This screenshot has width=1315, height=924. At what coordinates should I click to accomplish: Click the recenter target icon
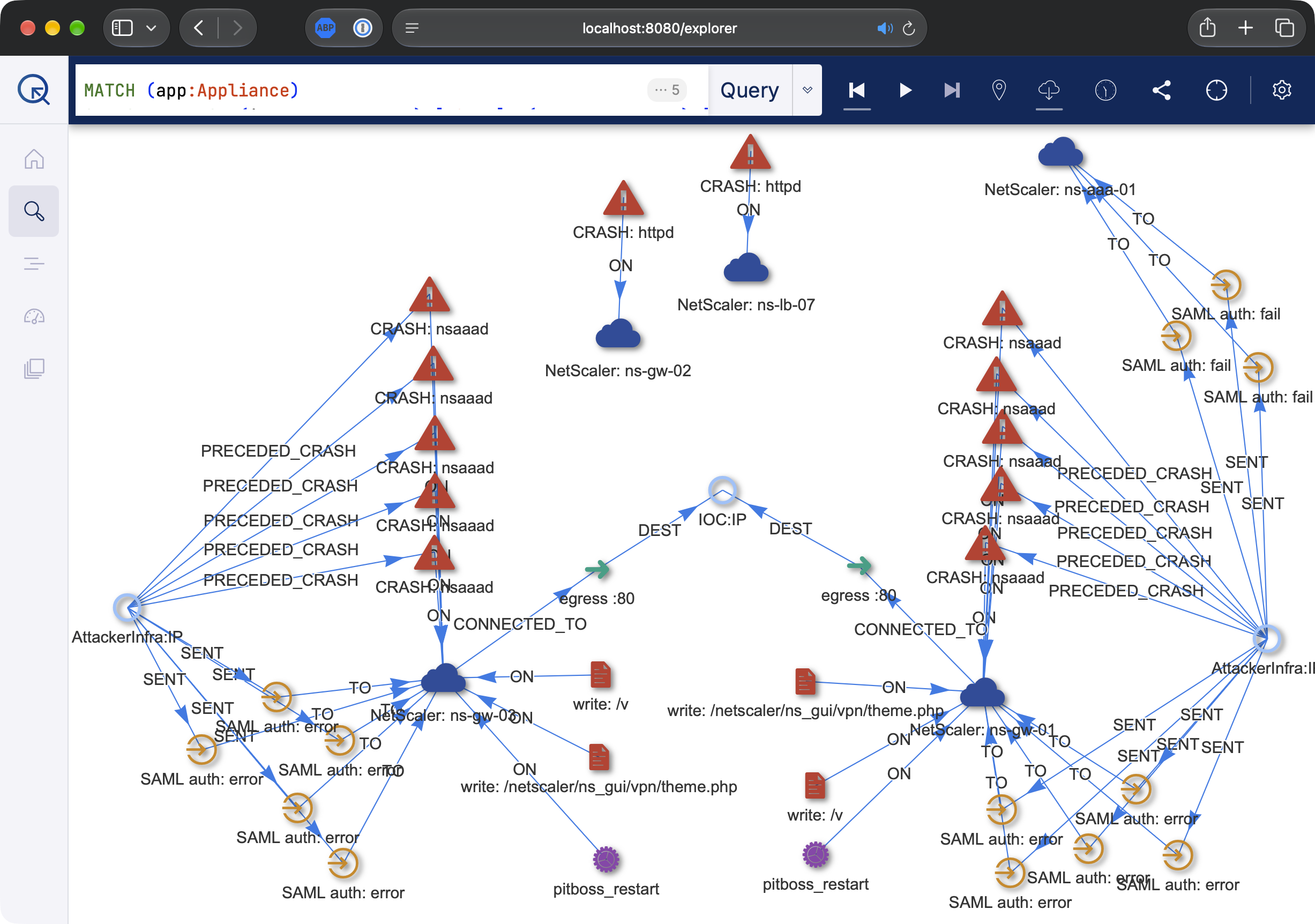1216,90
